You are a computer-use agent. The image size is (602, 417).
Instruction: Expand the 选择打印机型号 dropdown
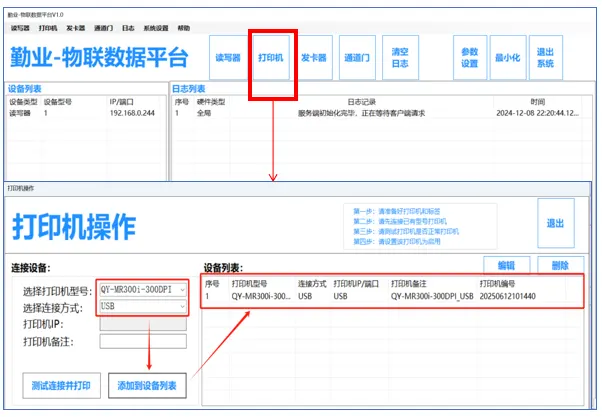pos(141,290)
